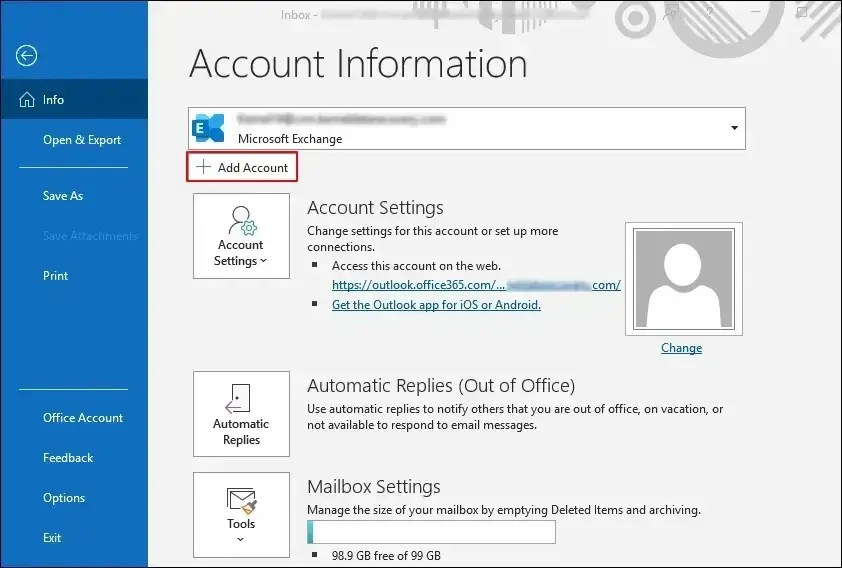The image size is (842, 568).
Task: Click the Change photo link
Action: coord(681,348)
